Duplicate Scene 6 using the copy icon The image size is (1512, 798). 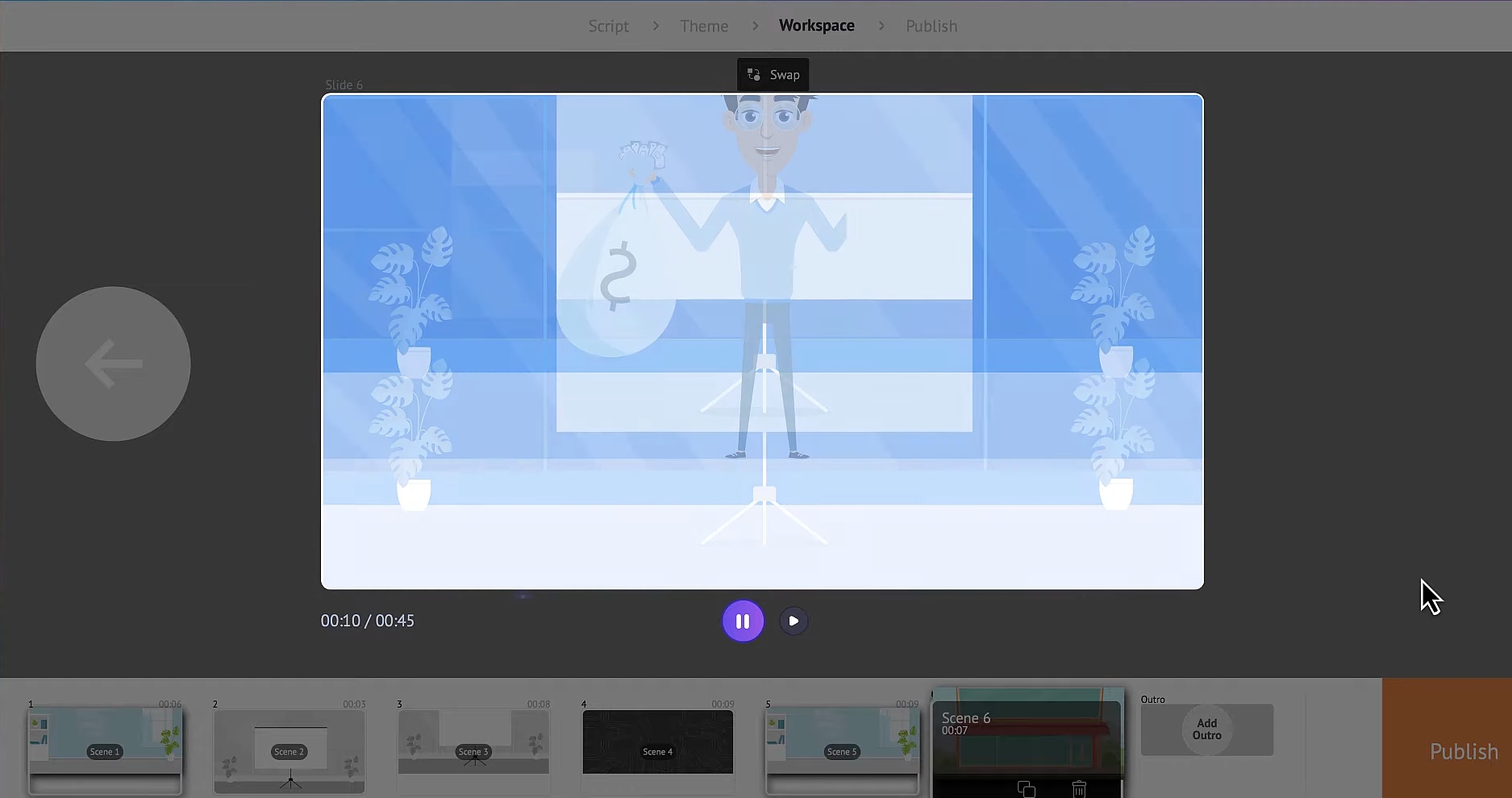(1026, 788)
